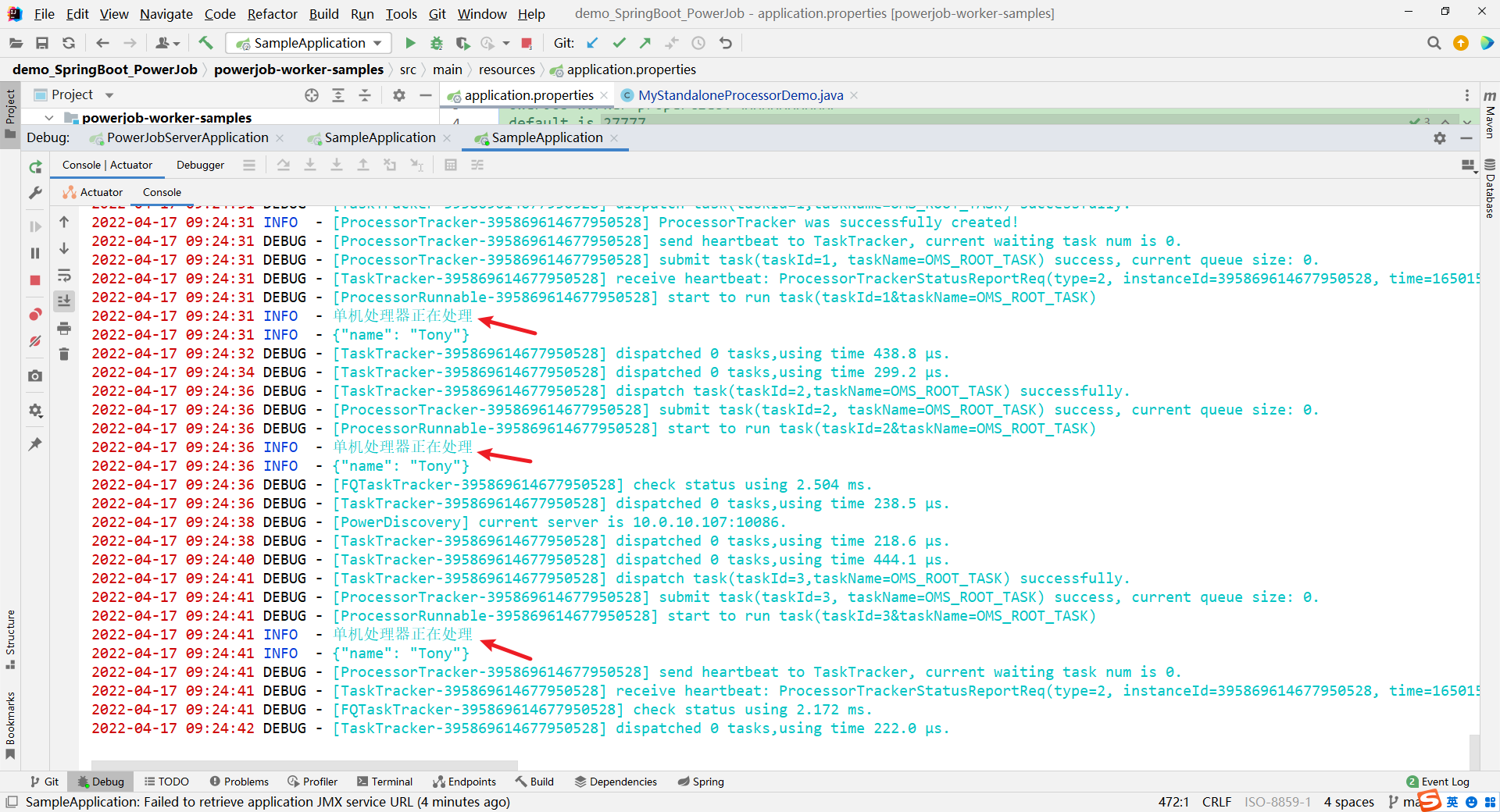This screenshot has height=812, width=1500.
Task: Open the Structure side panel
Action: coord(10,639)
